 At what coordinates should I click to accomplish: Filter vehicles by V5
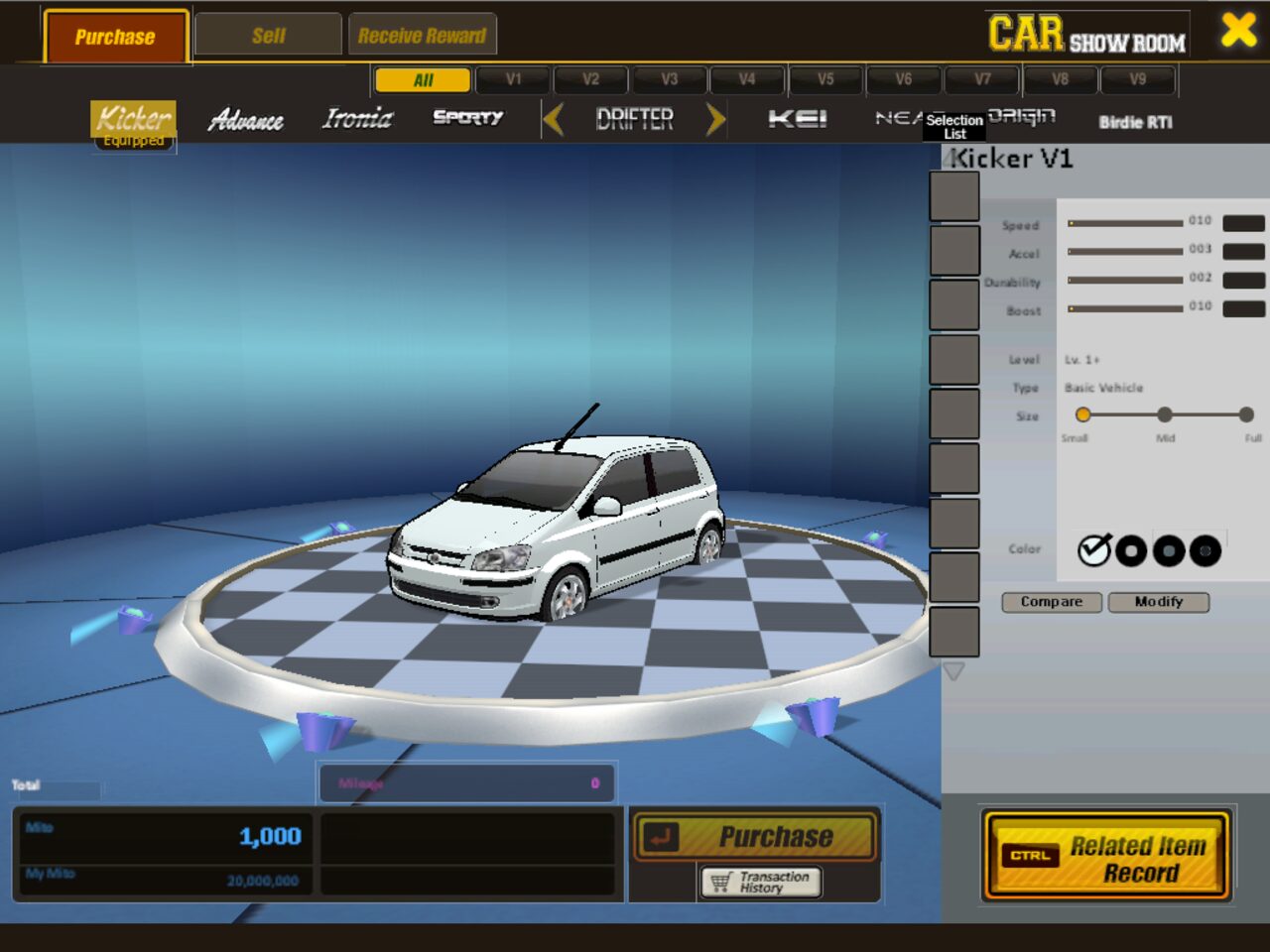(825, 79)
